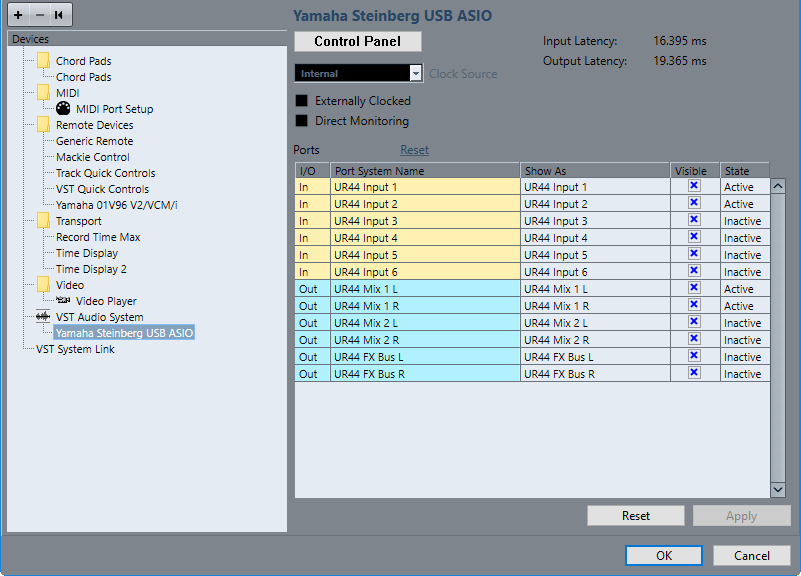Select Time Display 2 under Transport
This screenshot has height=576, width=801.
coord(91,269)
